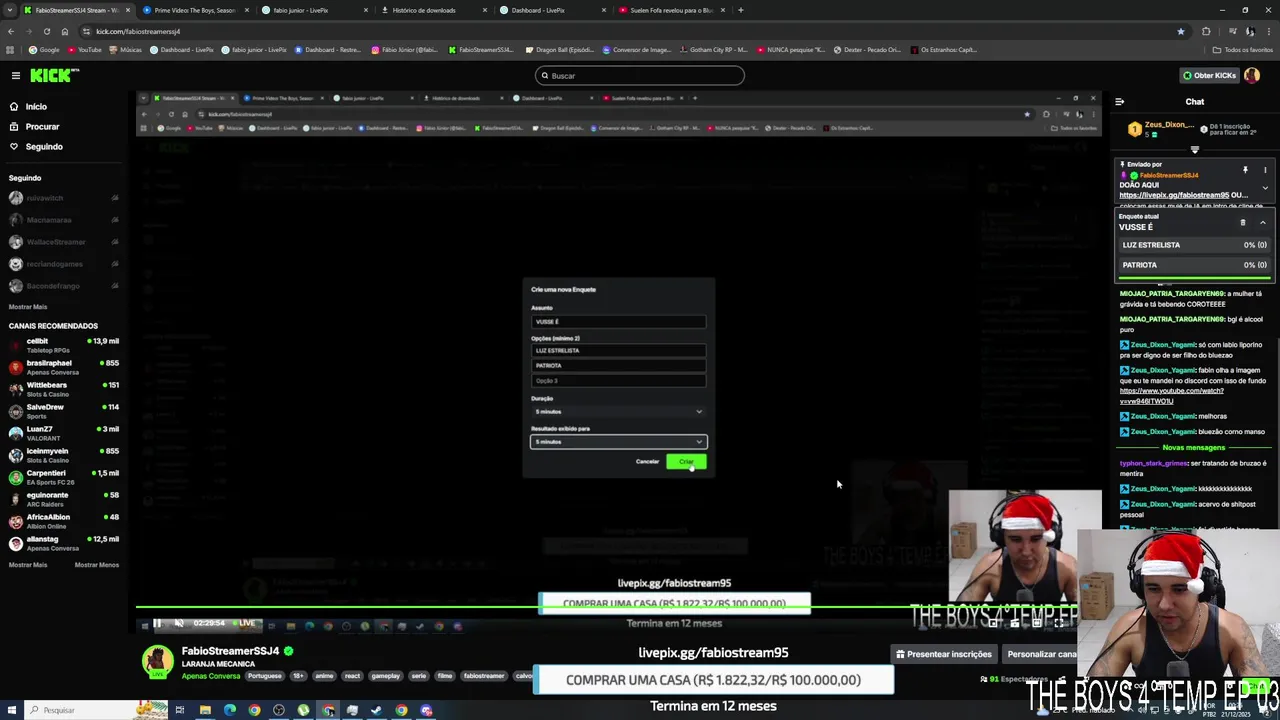
Task: Open allanstag recommended channel
Action: 64,543
